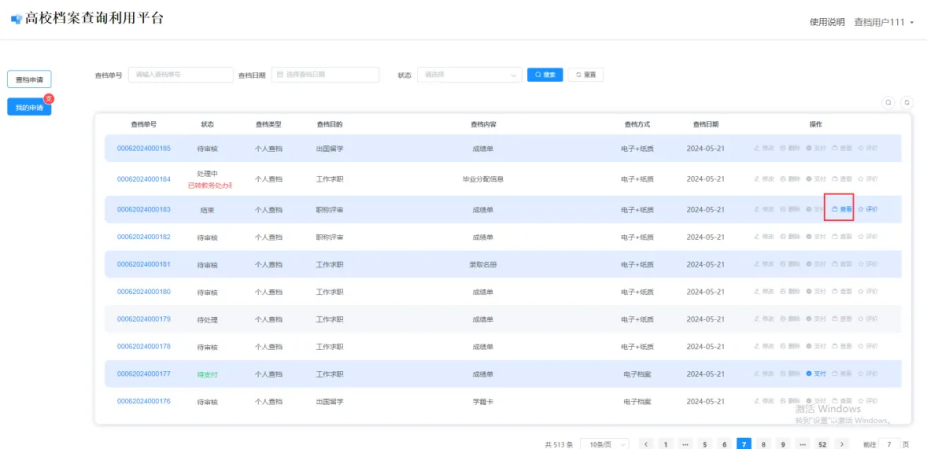927x449 pixels.
Task: Click the 重置 reset button
Action: [x=586, y=75]
